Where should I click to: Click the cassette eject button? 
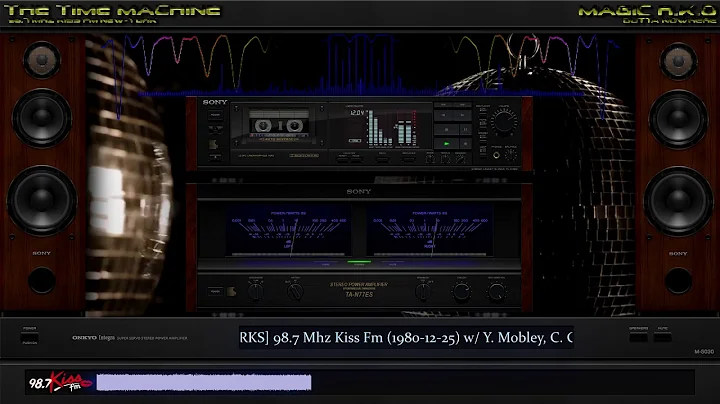(x=215, y=157)
